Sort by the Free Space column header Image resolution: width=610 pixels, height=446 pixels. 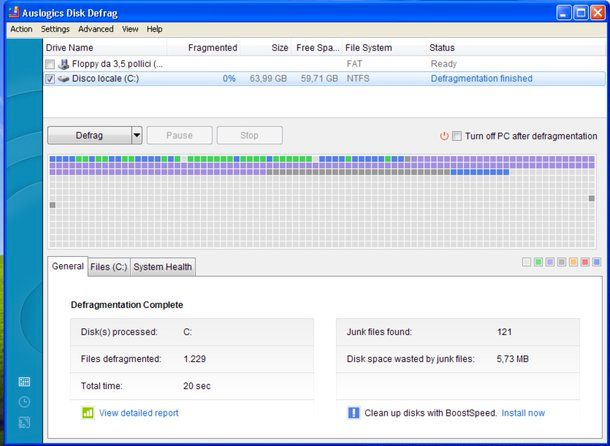coord(317,48)
